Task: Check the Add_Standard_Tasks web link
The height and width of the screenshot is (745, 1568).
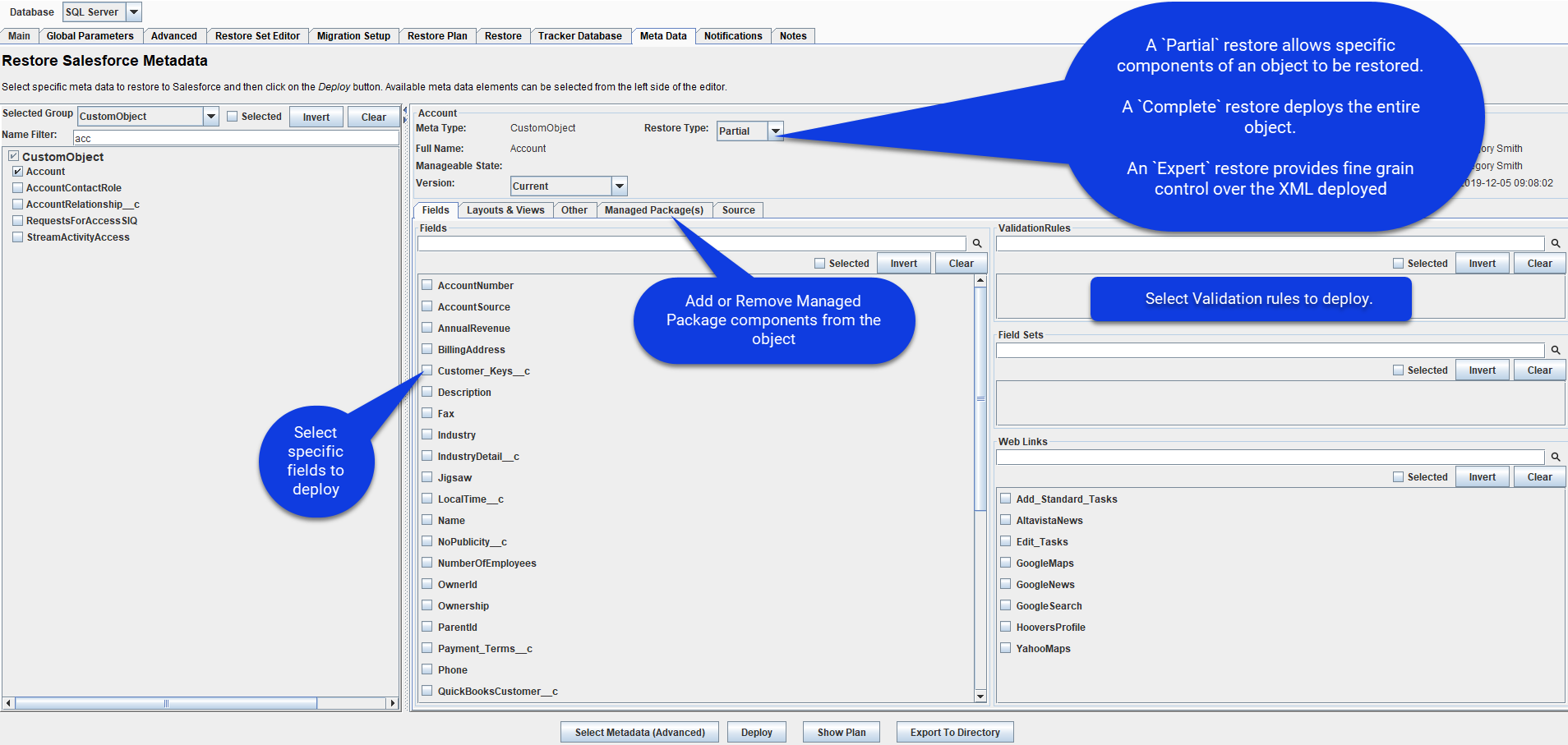Action: 1006,499
